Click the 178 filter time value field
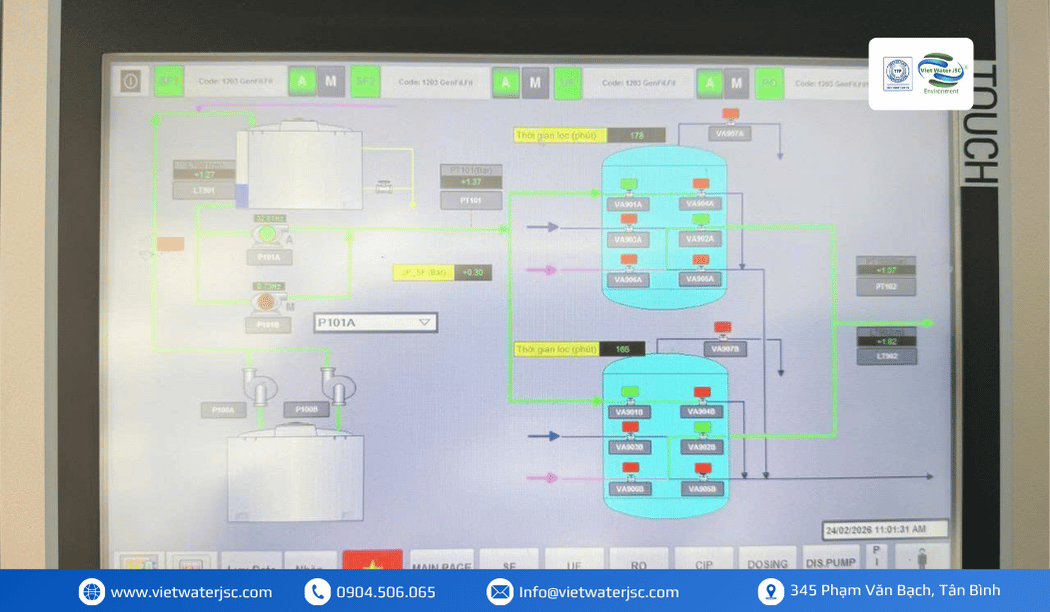 coord(636,135)
